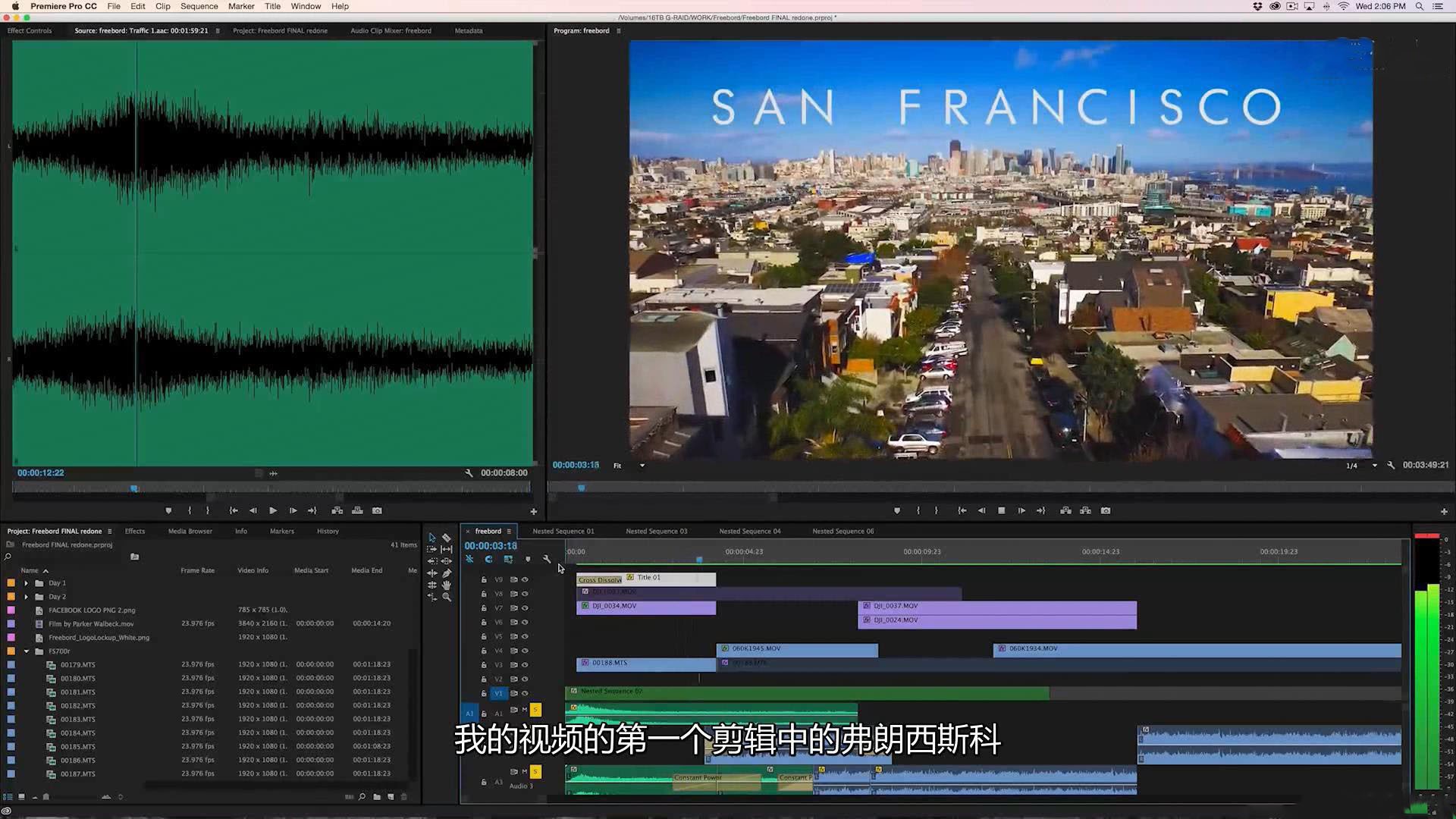Select the Razor tool
Image resolution: width=1456 pixels, height=819 pixels.
pyautogui.click(x=447, y=538)
